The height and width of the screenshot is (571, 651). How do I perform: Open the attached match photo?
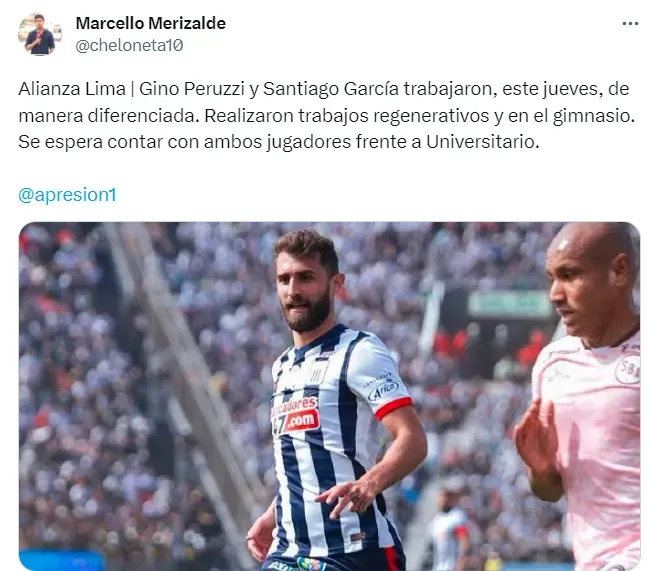point(329,396)
